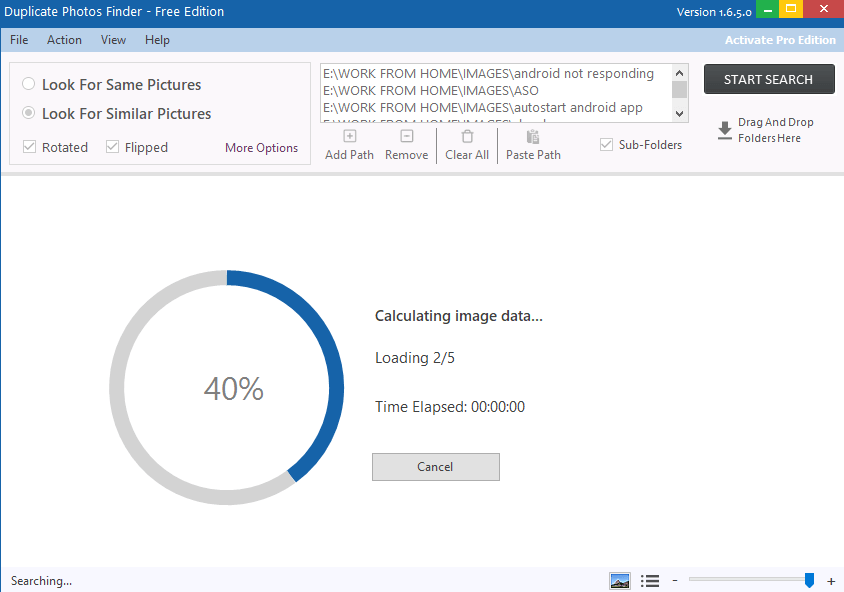Click the START SEARCH button
Viewport: 844px width, 592px height.
click(769, 79)
